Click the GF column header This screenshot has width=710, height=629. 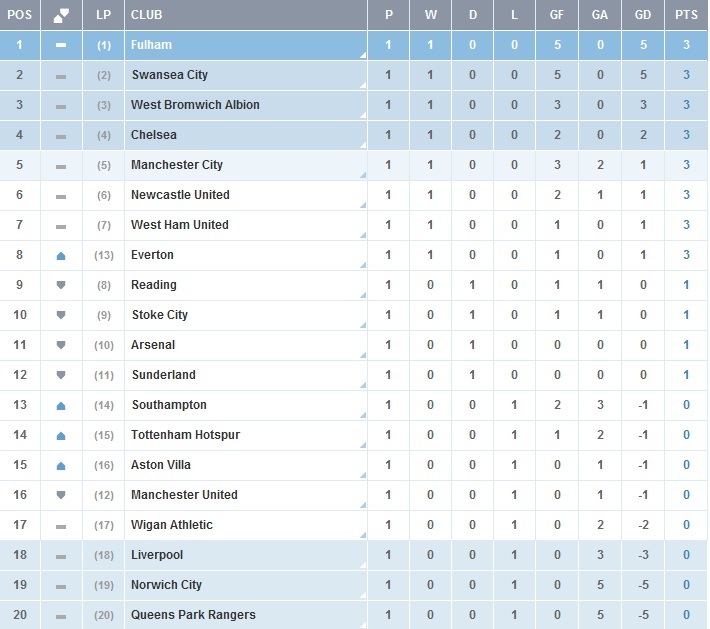(557, 15)
